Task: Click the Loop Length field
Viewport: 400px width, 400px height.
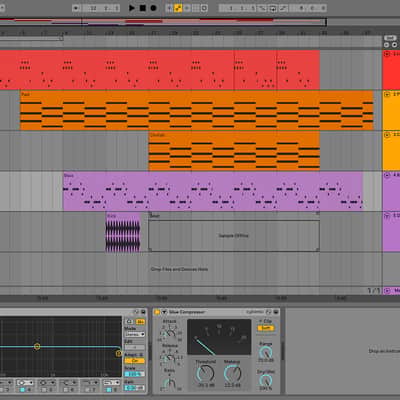Action: pos(308,8)
